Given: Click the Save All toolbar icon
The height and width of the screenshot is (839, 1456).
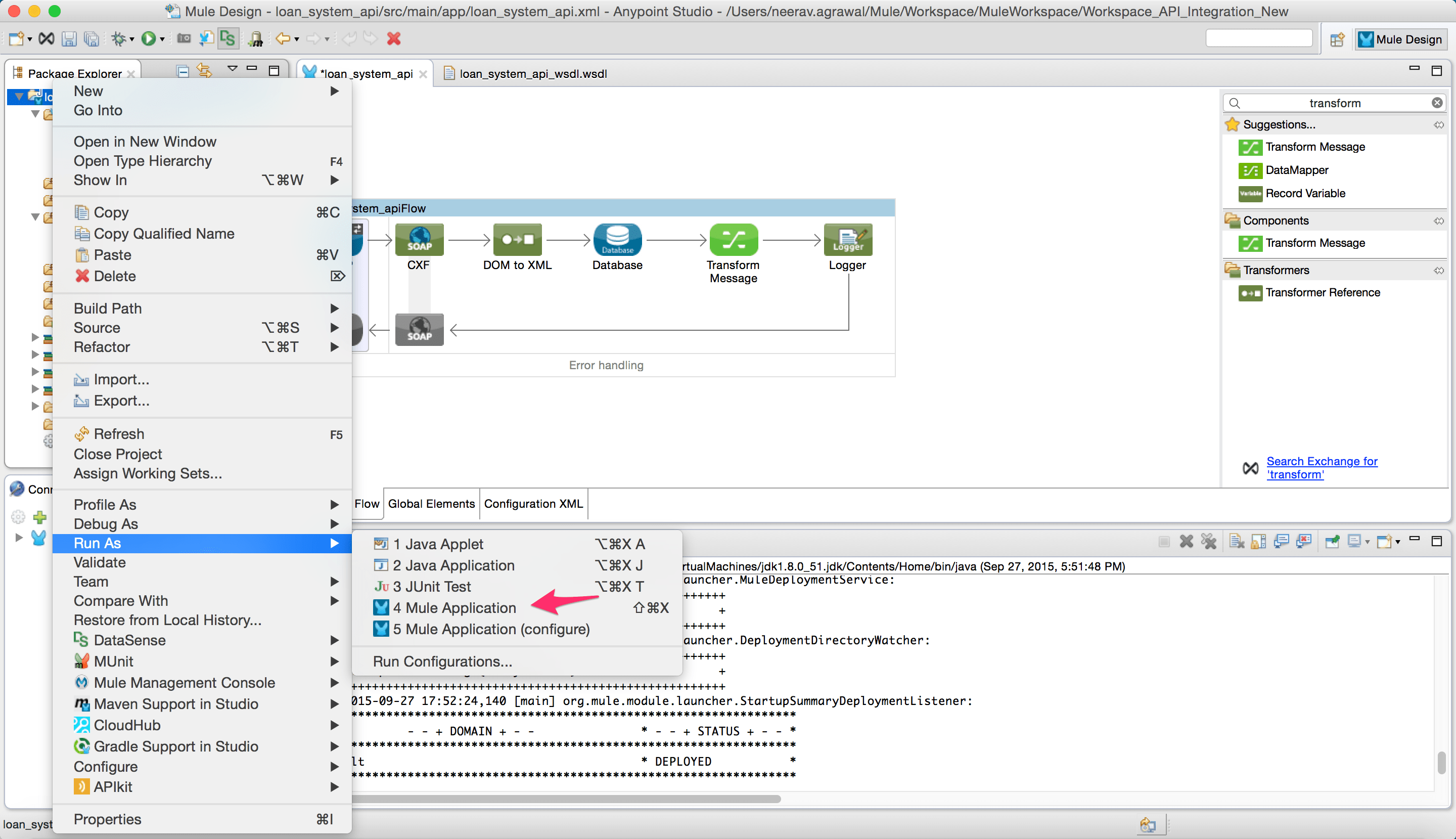Looking at the screenshot, I should [91, 38].
